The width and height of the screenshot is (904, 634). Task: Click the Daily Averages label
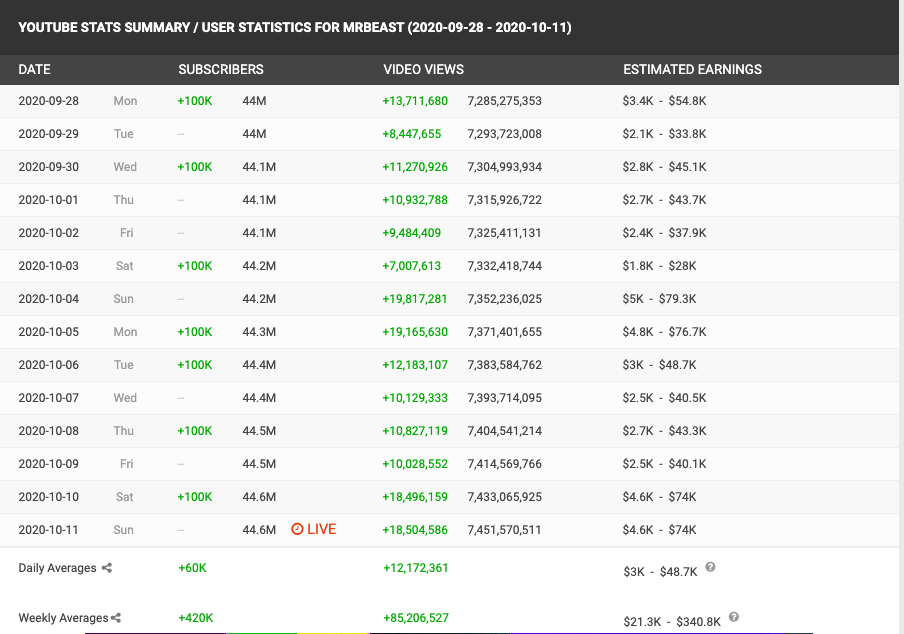click(x=58, y=568)
